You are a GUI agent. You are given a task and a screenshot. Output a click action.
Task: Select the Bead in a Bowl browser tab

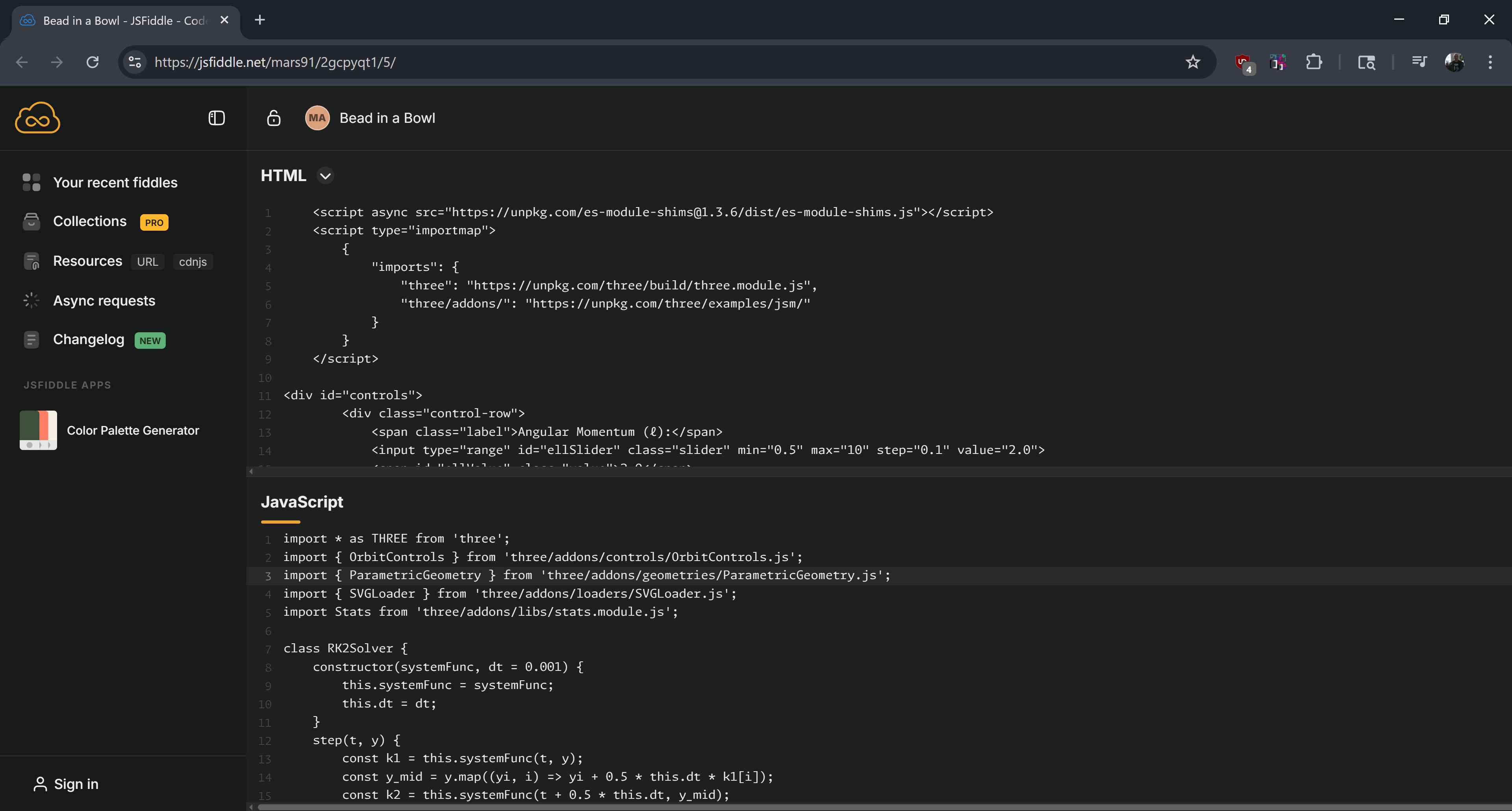(126, 20)
